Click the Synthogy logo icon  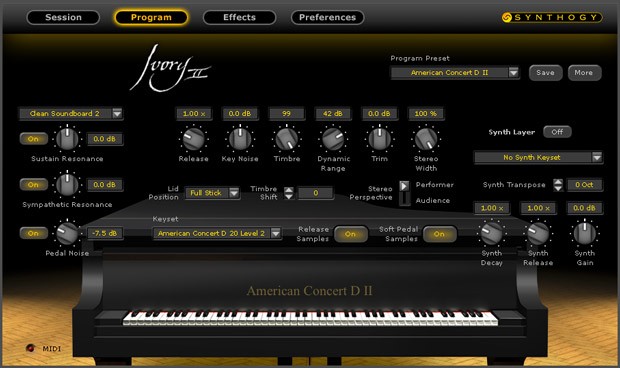point(507,17)
